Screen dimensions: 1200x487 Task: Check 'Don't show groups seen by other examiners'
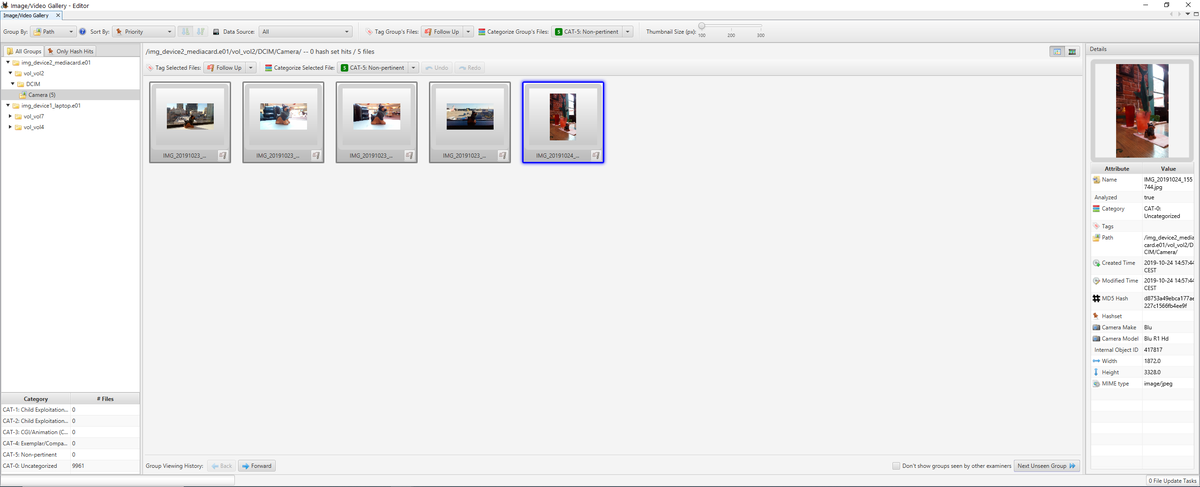pyautogui.click(x=897, y=466)
